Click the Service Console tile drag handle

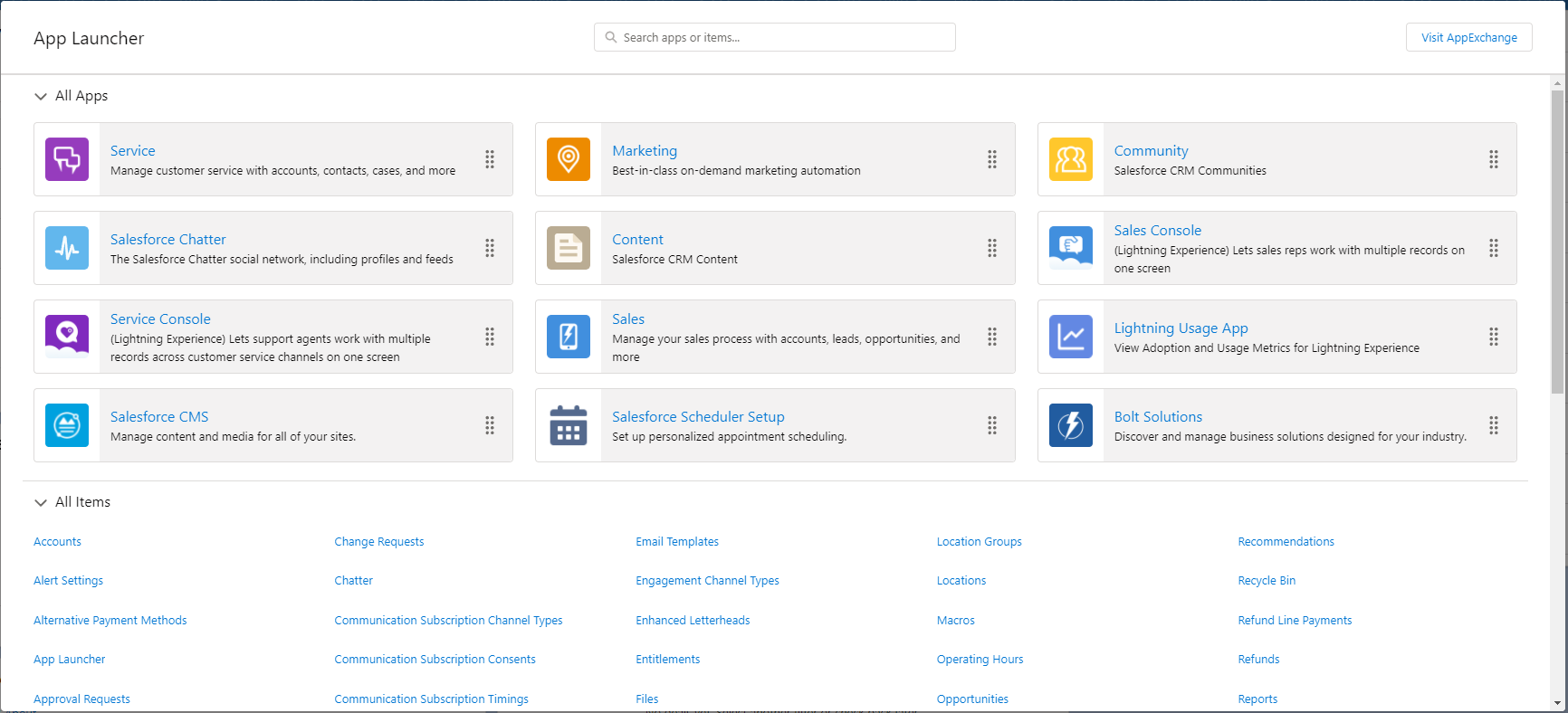pyautogui.click(x=490, y=337)
